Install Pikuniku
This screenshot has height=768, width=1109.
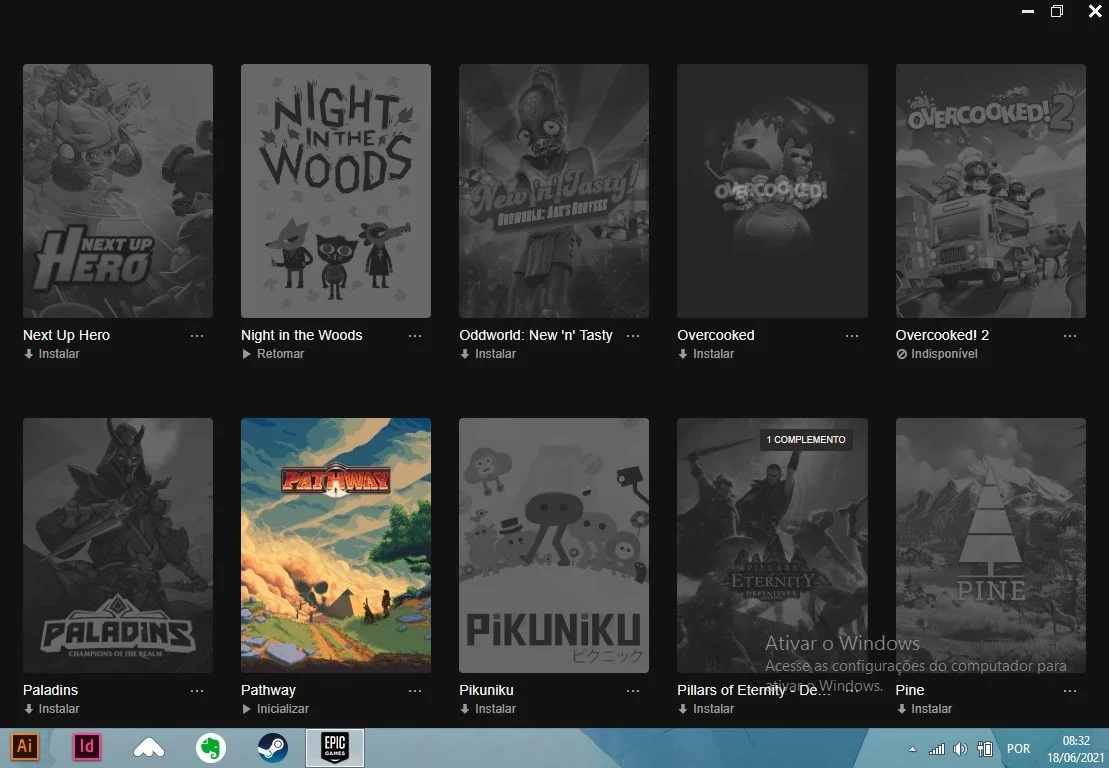point(488,709)
